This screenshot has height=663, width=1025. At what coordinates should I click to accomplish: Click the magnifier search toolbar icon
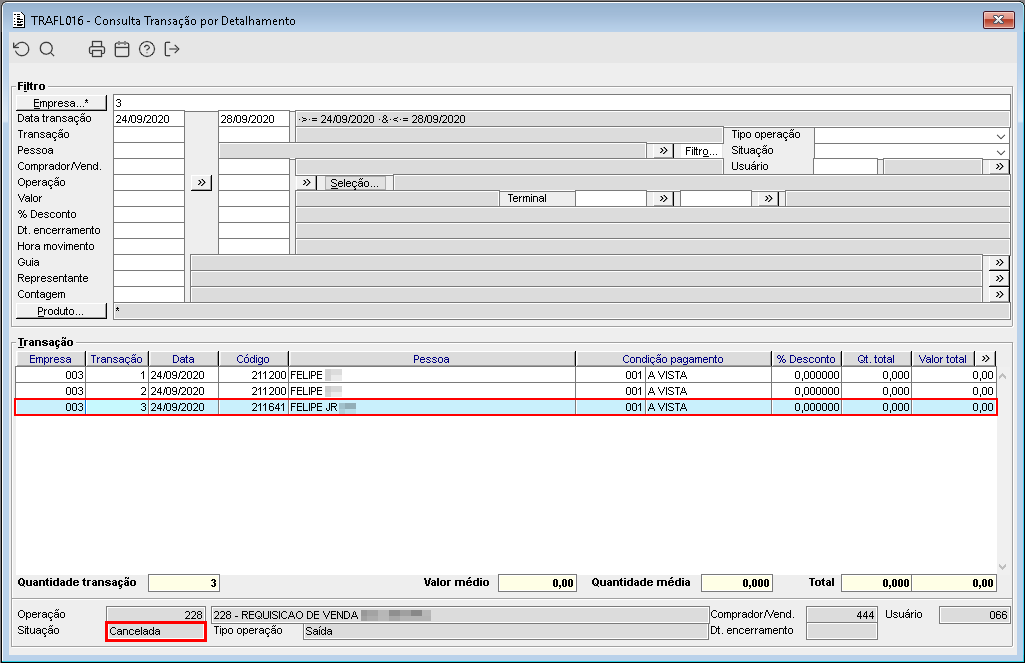[x=47, y=49]
